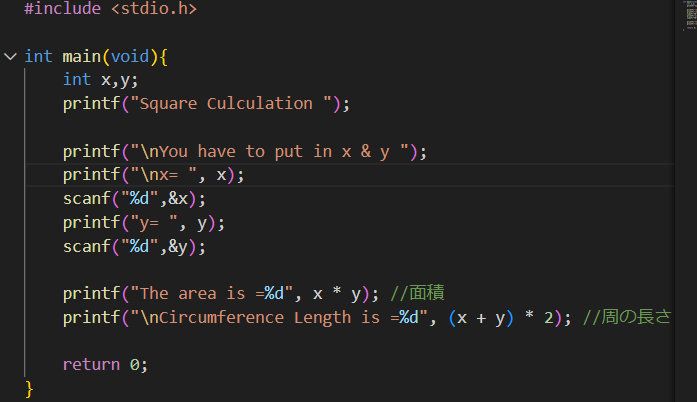Click the closing brace of main
The width and height of the screenshot is (697, 402).
29,389
